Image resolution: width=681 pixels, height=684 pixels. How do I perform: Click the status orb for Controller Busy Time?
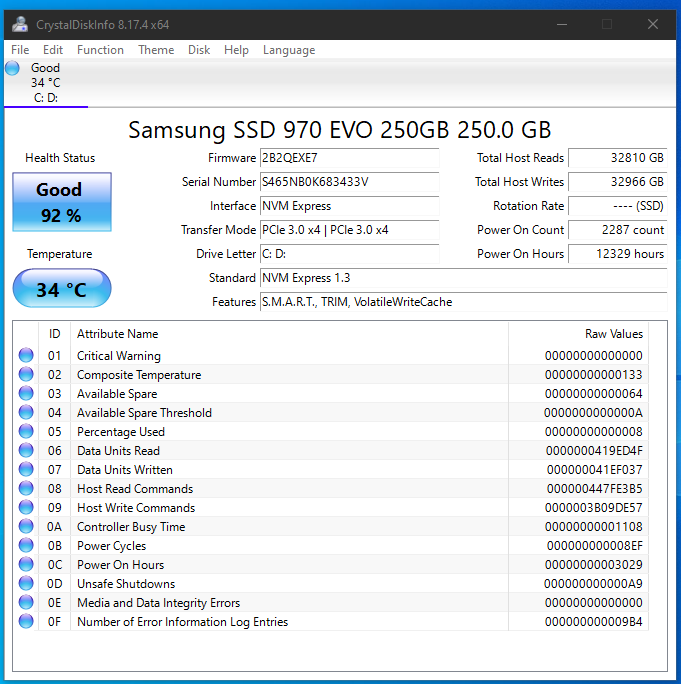click(26, 526)
